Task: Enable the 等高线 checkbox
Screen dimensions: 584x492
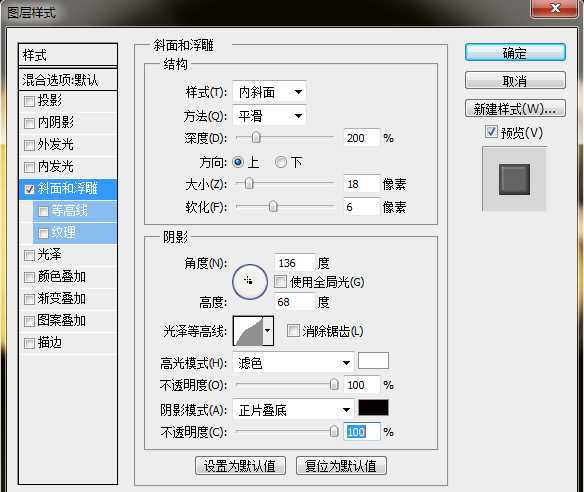Action: tap(43, 212)
